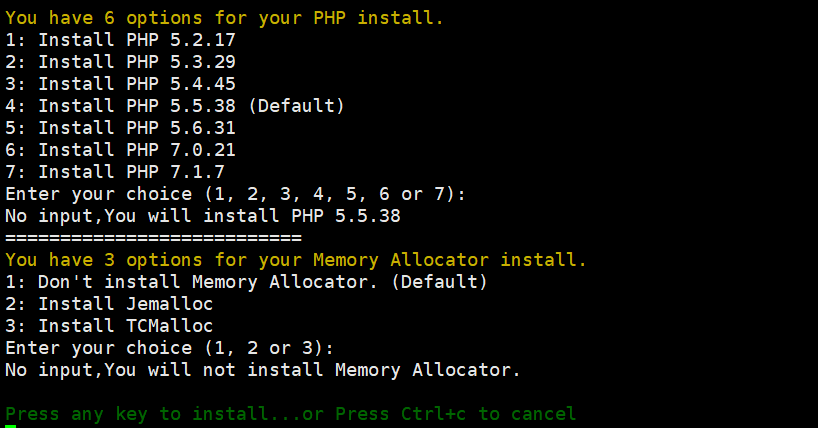The height and width of the screenshot is (428, 818).
Task: Click the Install PHP 7.0.21 line
Action: [x=120, y=150]
